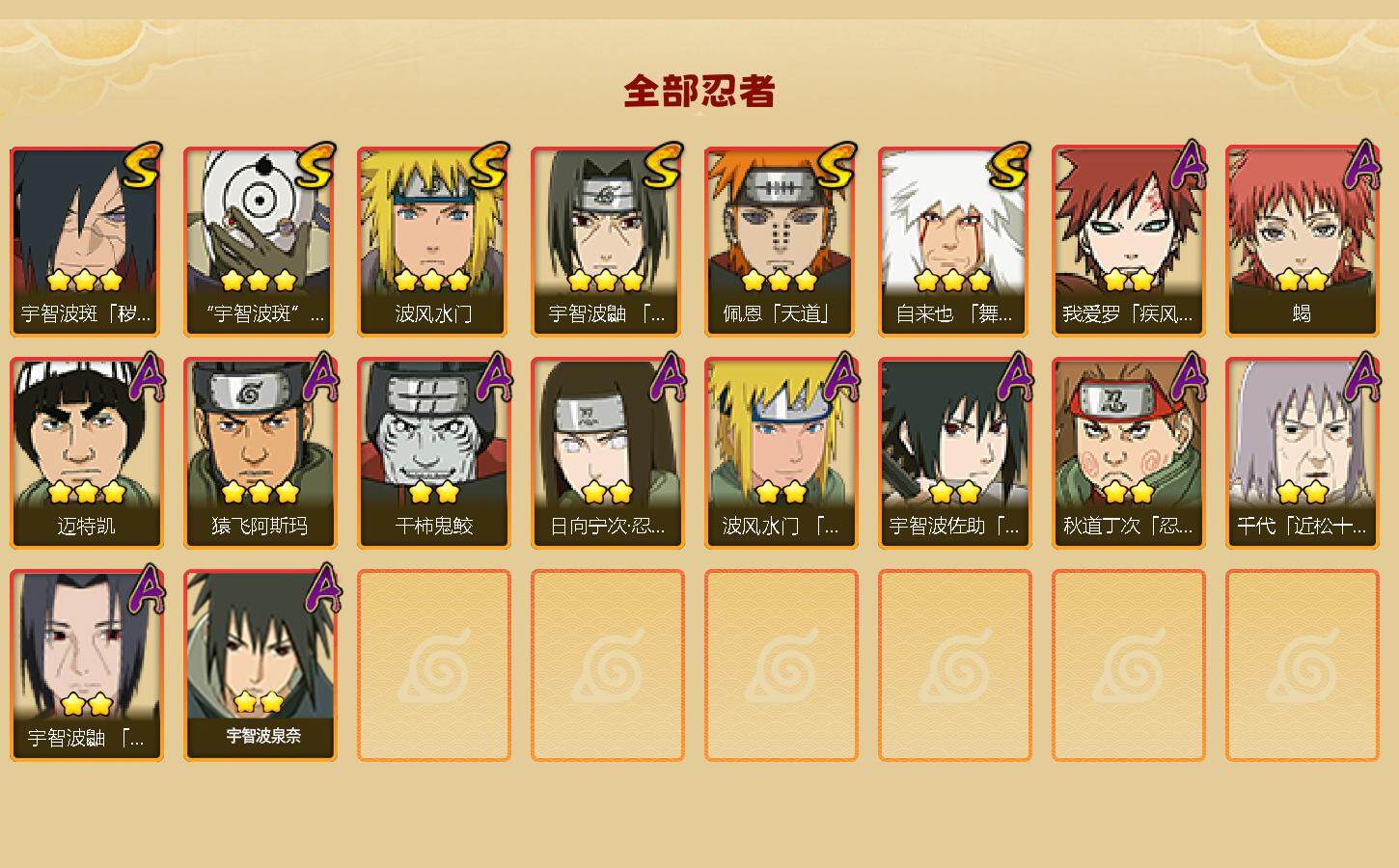Image resolution: width=1399 pixels, height=868 pixels.
Task: Choose the A-rank 宇智波鼬 card in the third row
Action: 87,665
